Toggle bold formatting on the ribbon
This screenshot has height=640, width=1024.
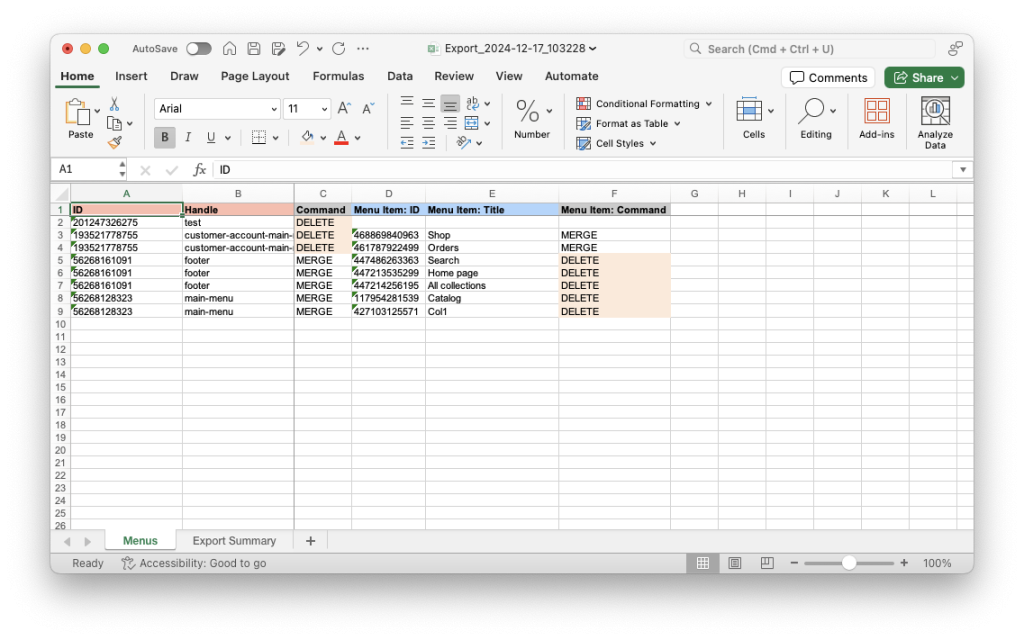pyautogui.click(x=163, y=136)
